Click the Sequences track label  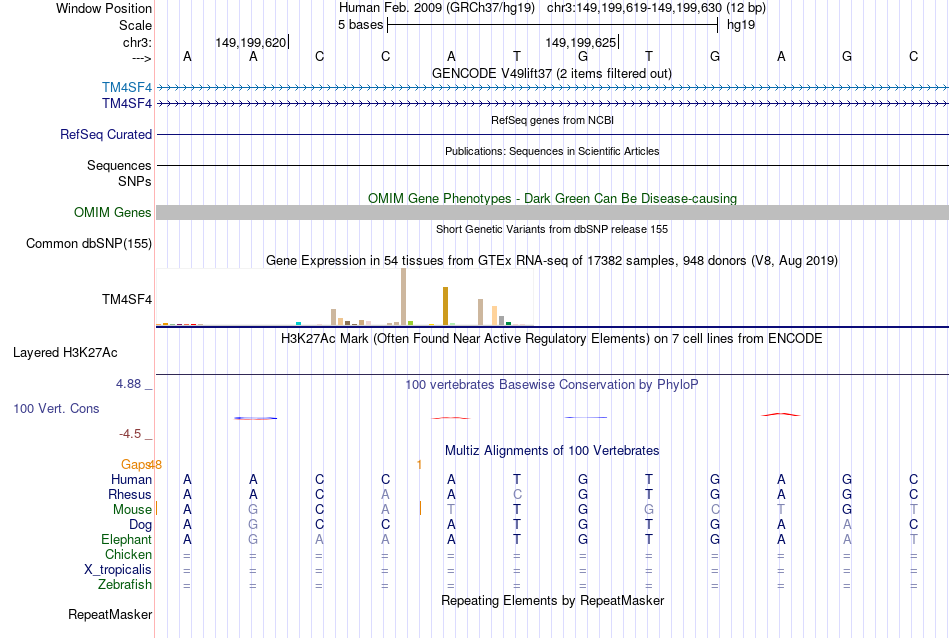point(119,165)
